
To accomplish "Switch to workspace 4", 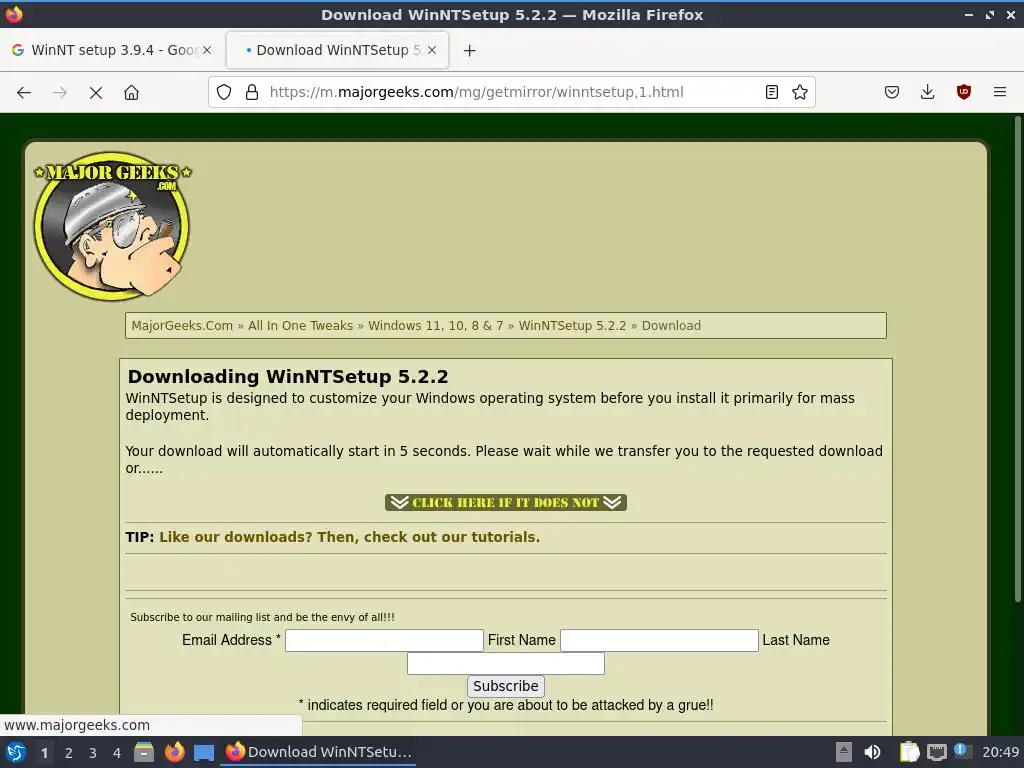I will pos(117,753).
